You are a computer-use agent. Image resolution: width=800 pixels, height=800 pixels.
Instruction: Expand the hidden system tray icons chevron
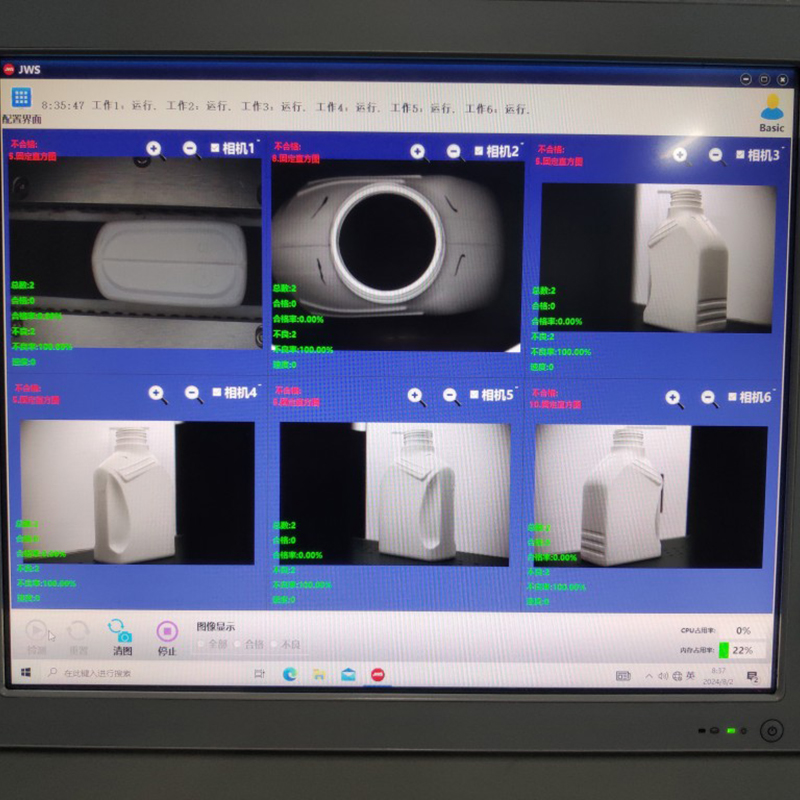[x=649, y=676]
